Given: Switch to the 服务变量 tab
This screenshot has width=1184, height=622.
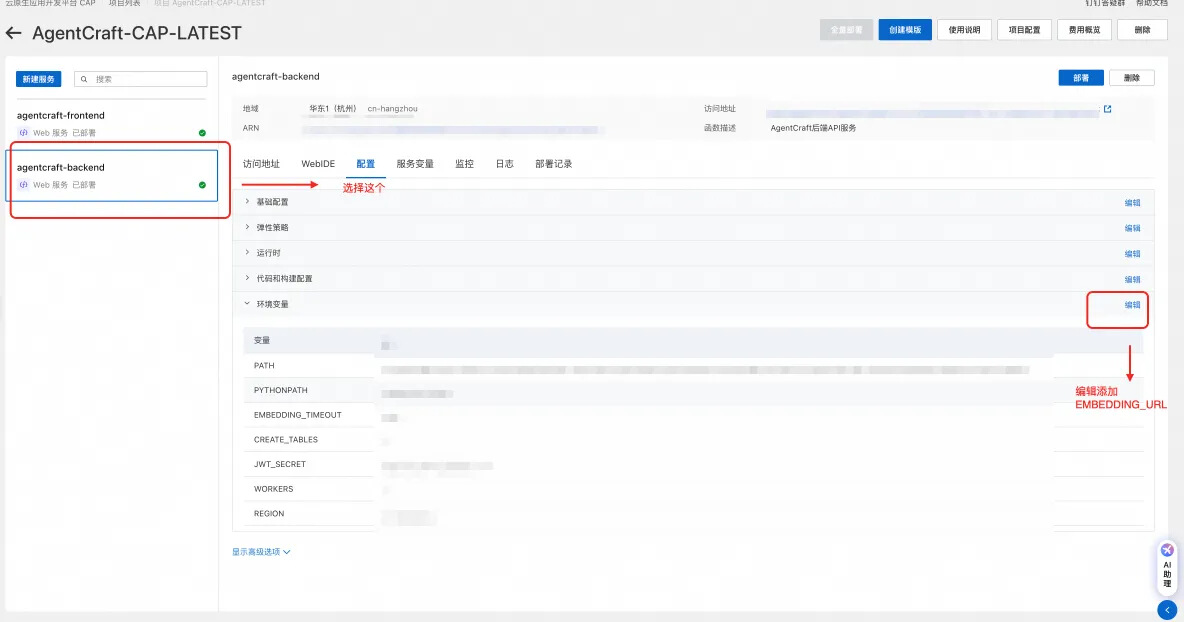Looking at the screenshot, I should pyautogui.click(x=415, y=164).
